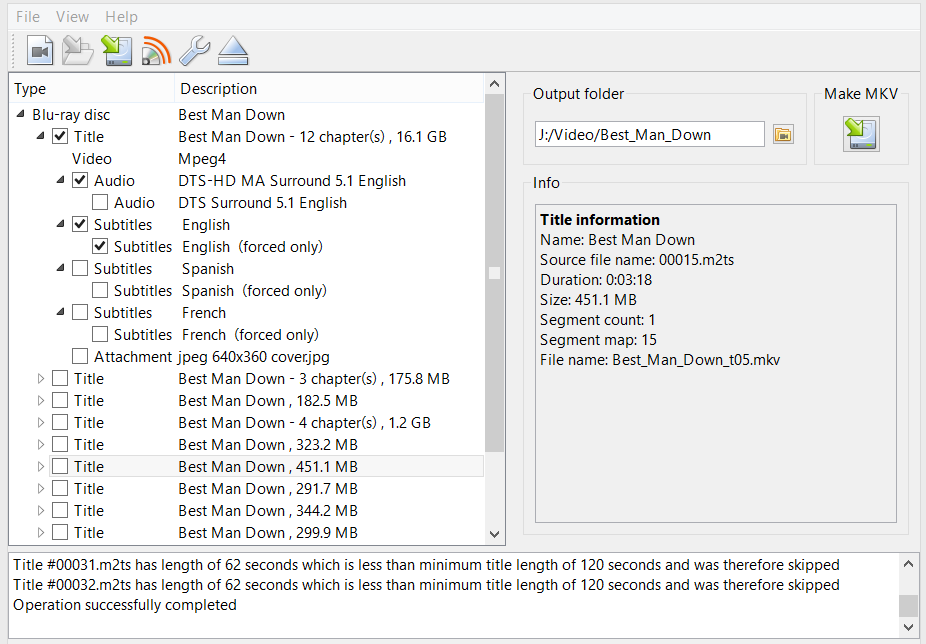
Task: Browse for output folder with folder icon
Action: pos(783,135)
